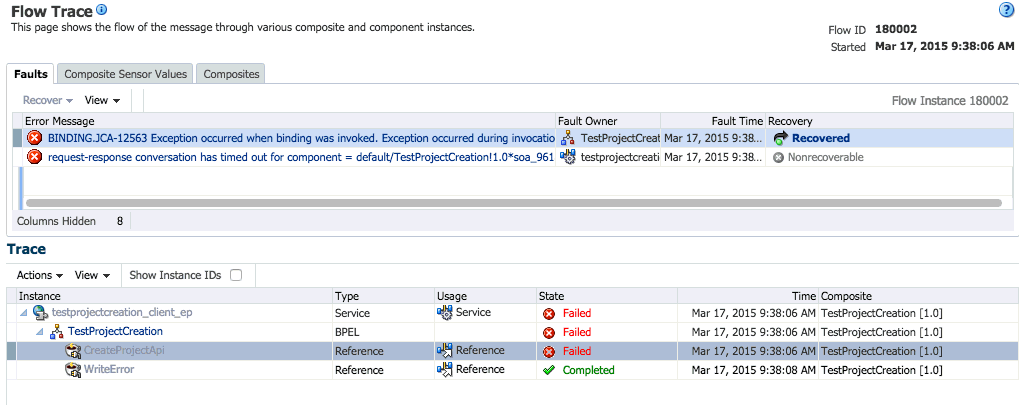1022x405 pixels.
Task: Click the WriteError reference instance icon
Action: (73, 370)
